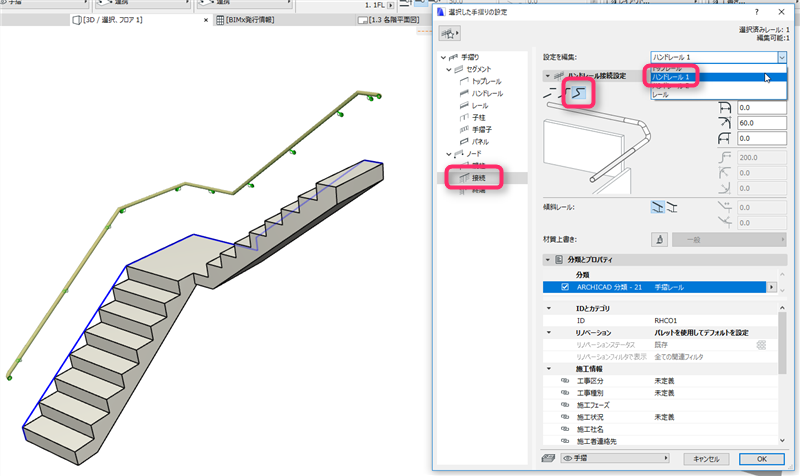Select 接続 node in the settings tree
800x476 pixels.
click(479, 178)
